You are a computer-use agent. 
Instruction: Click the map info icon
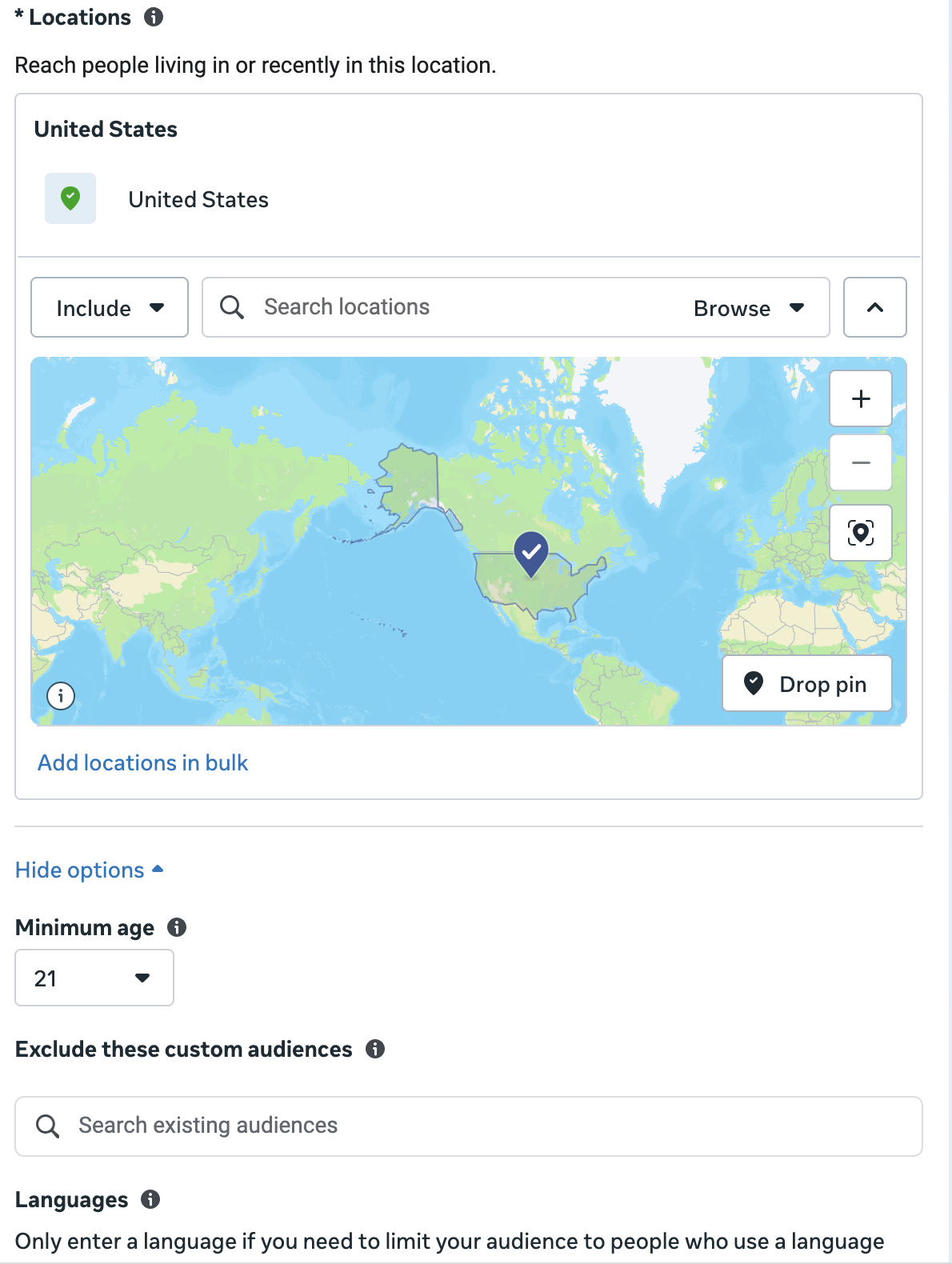coord(61,696)
